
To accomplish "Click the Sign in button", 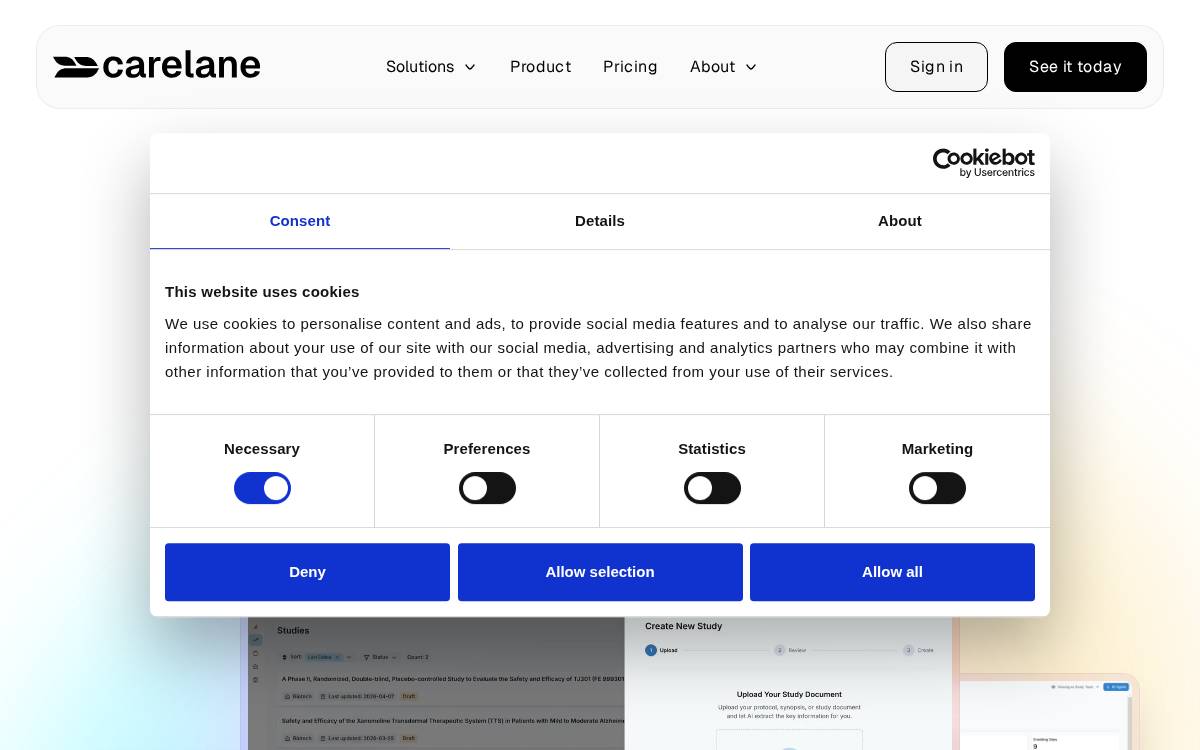I will (x=936, y=67).
